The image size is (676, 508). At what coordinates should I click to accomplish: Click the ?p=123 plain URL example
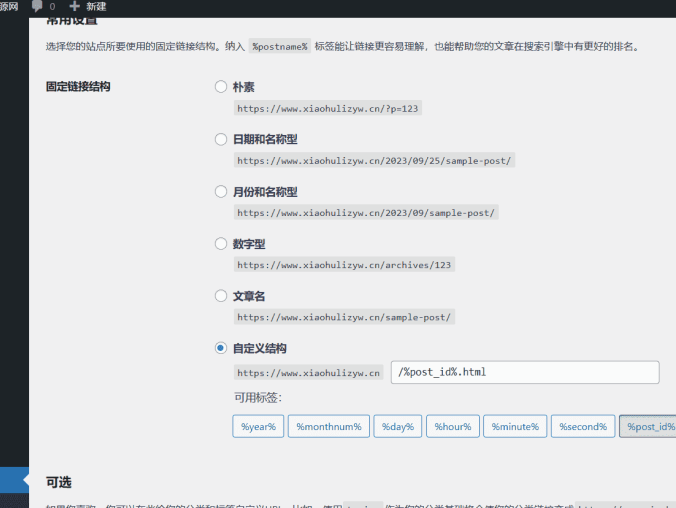(x=328, y=108)
